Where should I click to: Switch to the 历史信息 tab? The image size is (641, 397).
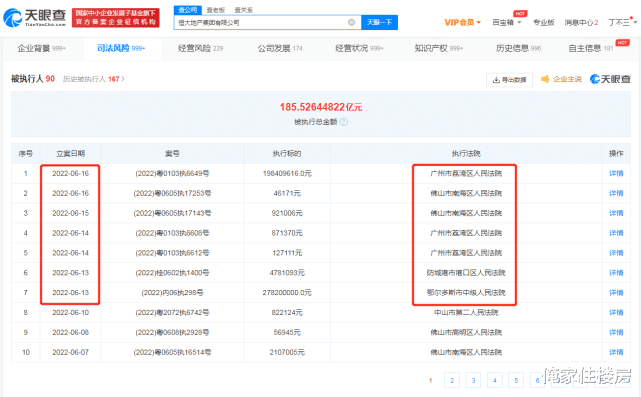tap(518, 48)
